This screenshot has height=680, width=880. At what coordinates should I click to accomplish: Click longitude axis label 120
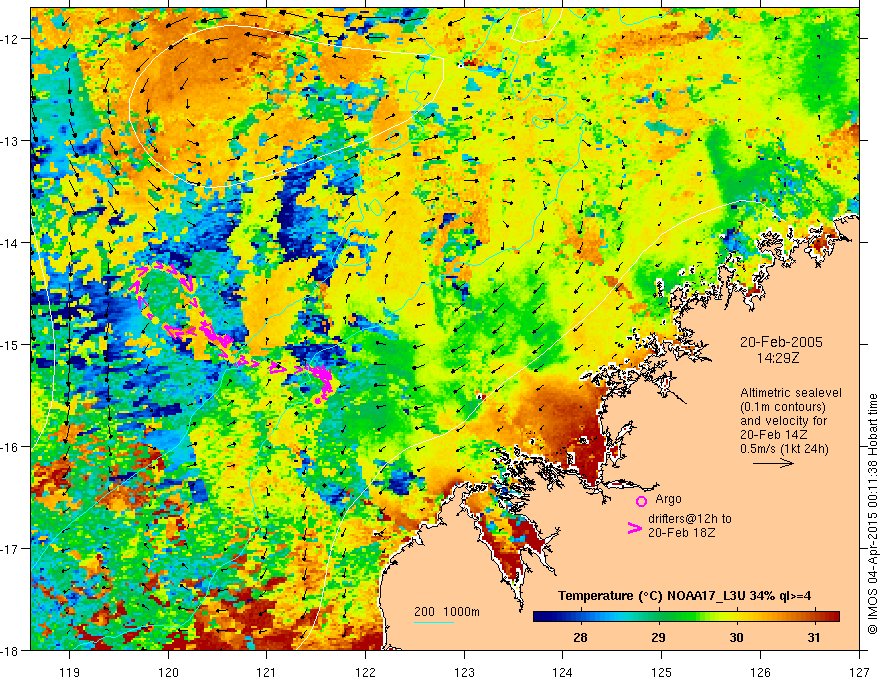(x=168, y=672)
